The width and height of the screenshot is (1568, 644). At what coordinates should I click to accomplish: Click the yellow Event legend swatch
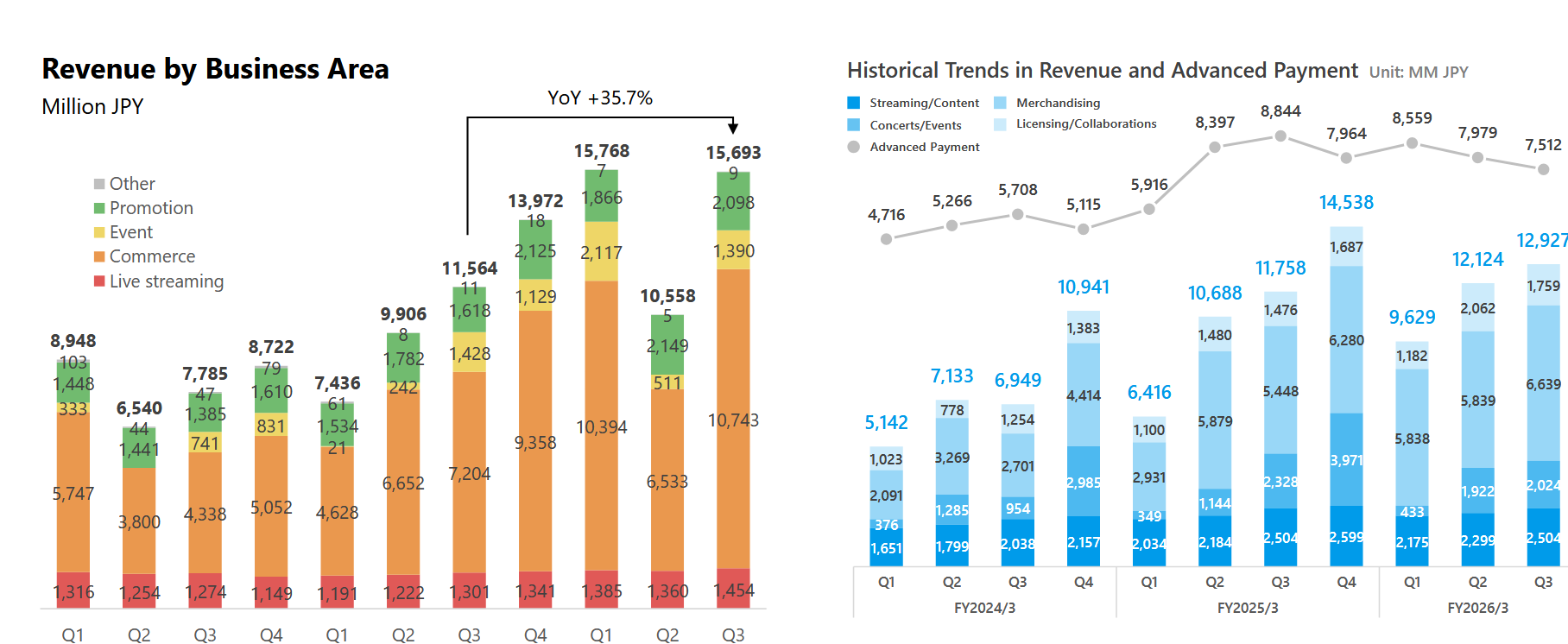[99, 232]
